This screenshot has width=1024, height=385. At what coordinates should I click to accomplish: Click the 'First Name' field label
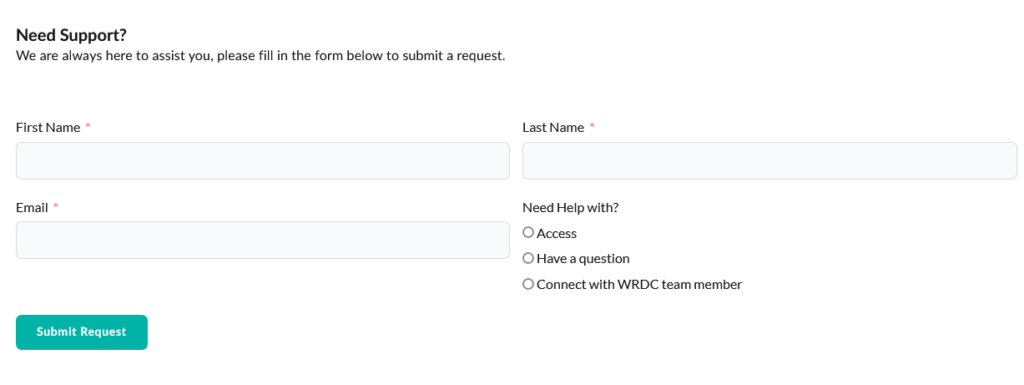(x=48, y=127)
